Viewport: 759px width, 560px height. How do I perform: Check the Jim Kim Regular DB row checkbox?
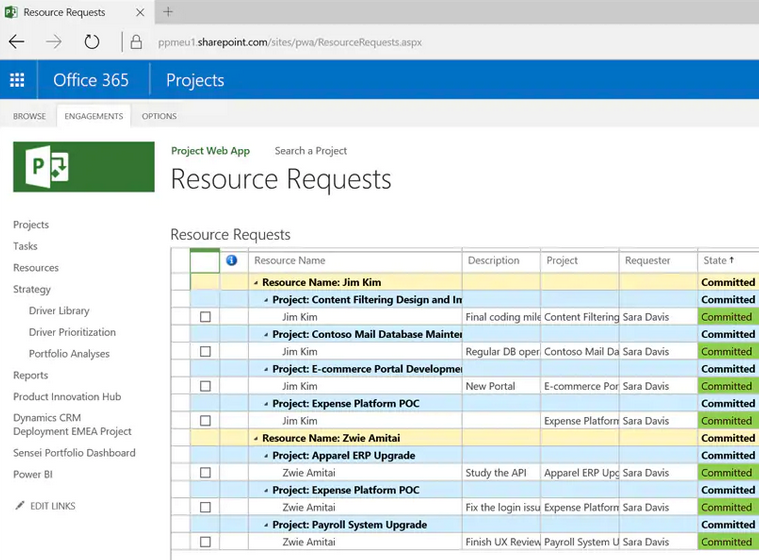205,351
